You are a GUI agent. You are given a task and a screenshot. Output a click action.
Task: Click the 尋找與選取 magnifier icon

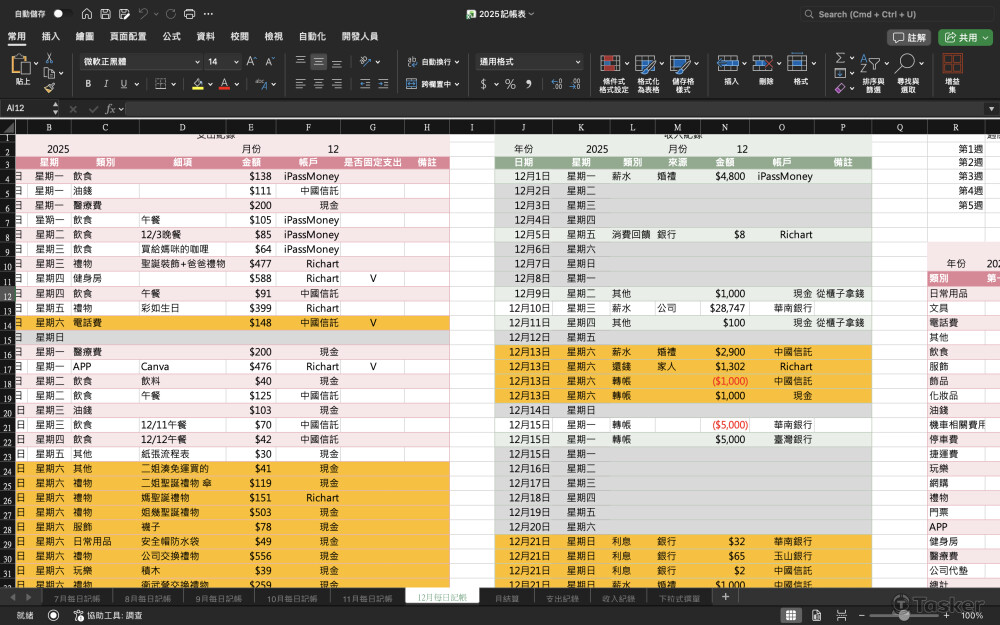(907, 66)
